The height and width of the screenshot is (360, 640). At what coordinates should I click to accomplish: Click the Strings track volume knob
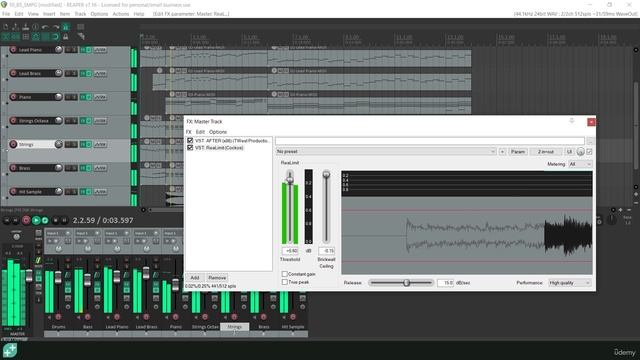coord(58,144)
